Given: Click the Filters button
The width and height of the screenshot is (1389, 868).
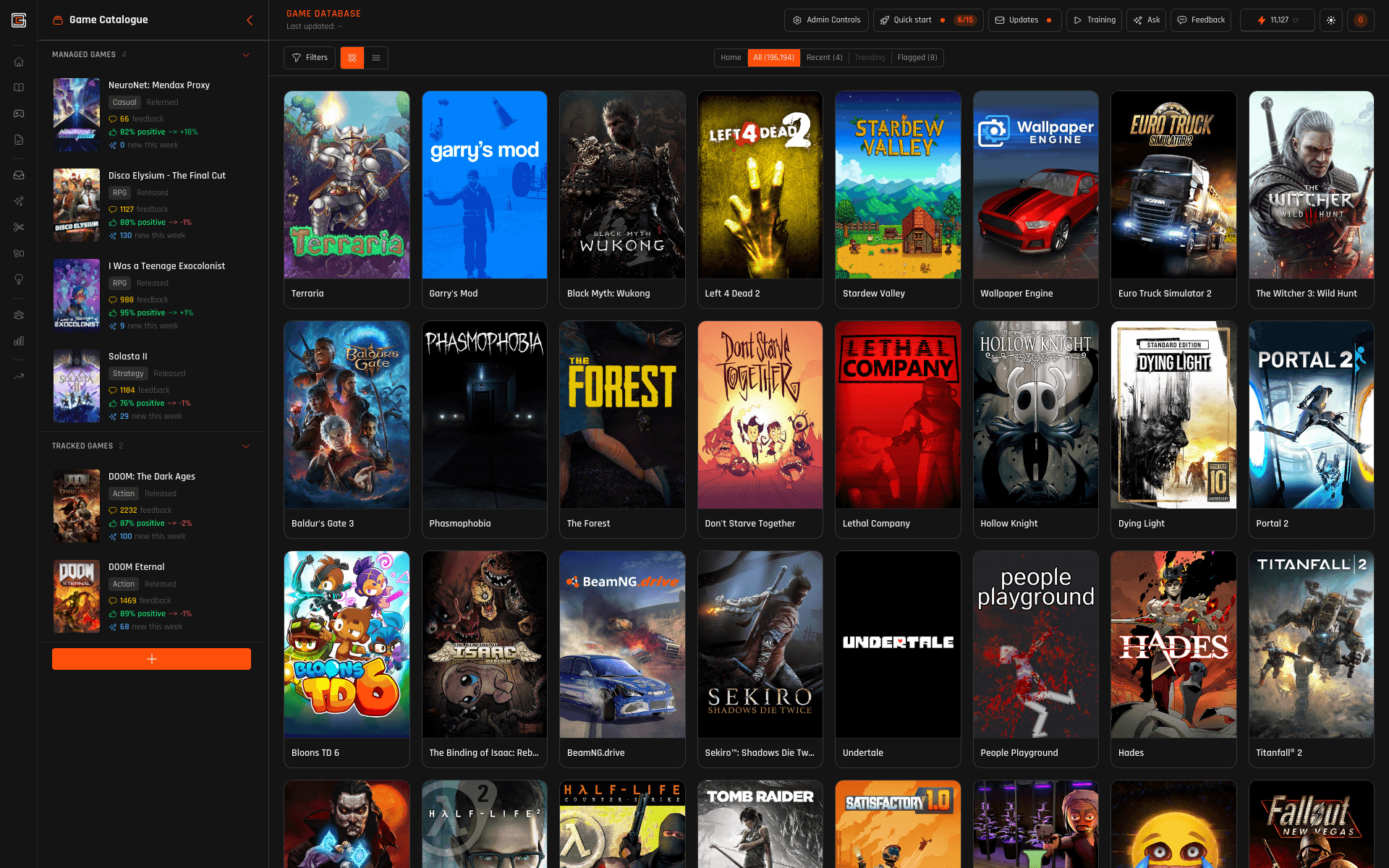Looking at the screenshot, I should coord(310,58).
